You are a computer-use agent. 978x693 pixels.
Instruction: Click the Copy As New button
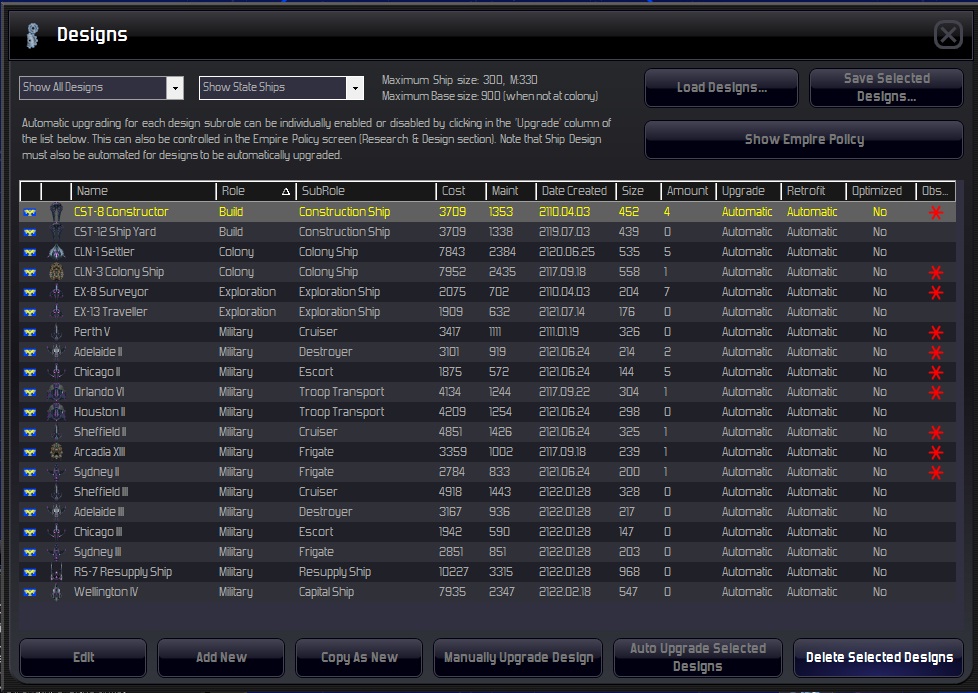tap(359, 657)
